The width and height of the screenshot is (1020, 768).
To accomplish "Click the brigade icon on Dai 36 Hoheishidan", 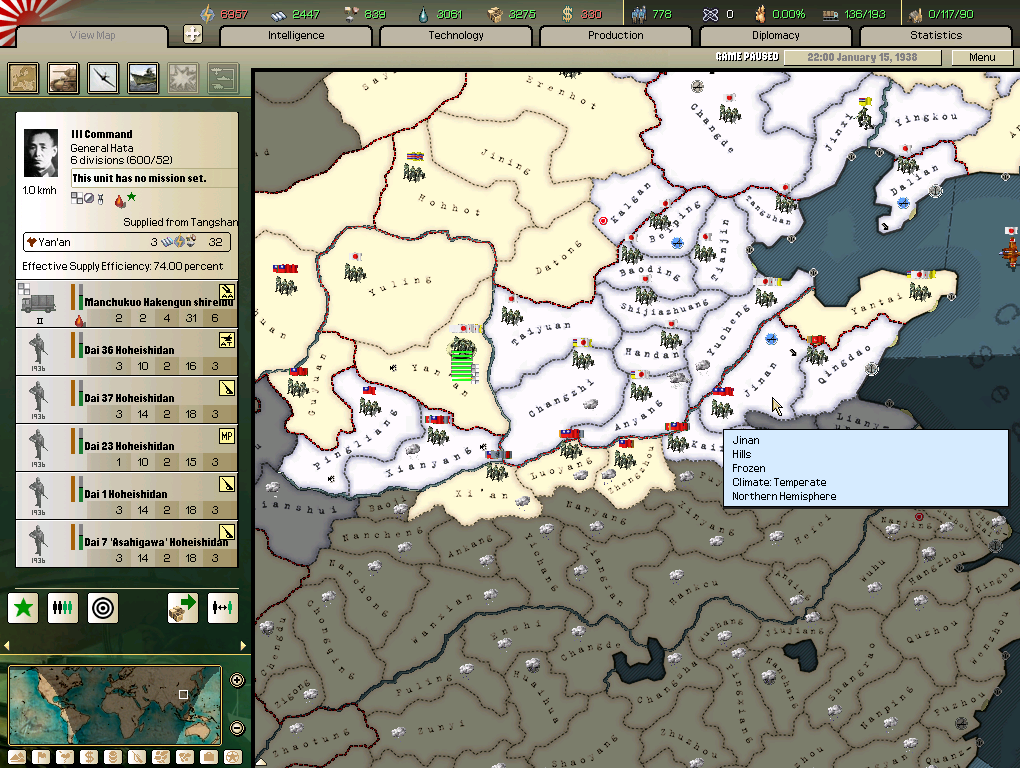I will tap(226, 340).
